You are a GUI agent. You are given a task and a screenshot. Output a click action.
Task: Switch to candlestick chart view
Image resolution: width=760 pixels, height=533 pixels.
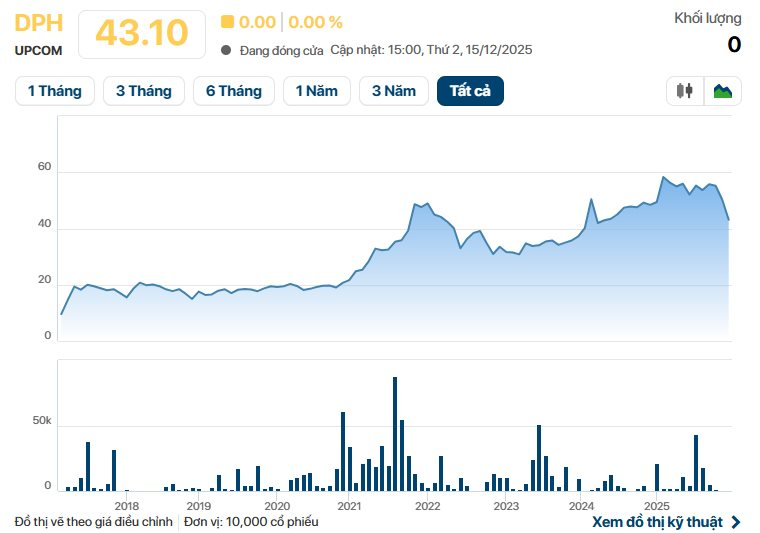point(685,91)
